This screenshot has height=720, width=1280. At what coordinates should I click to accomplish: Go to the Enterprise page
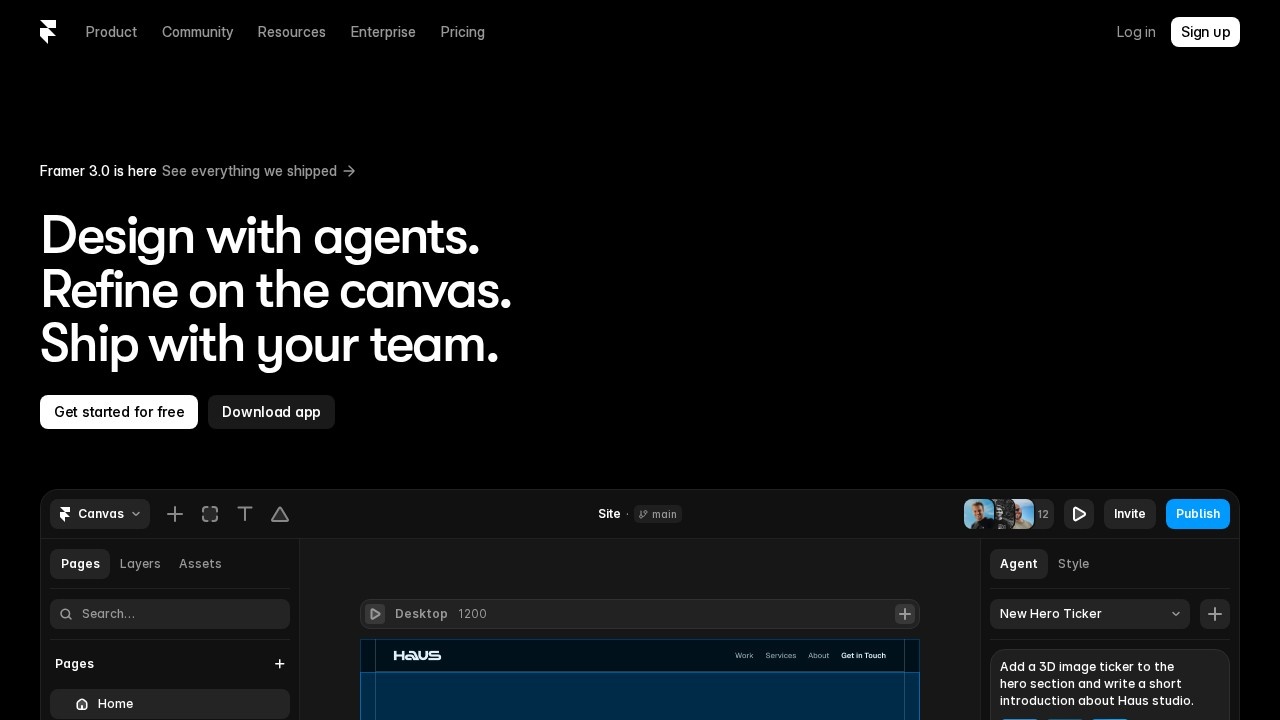tap(383, 32)
